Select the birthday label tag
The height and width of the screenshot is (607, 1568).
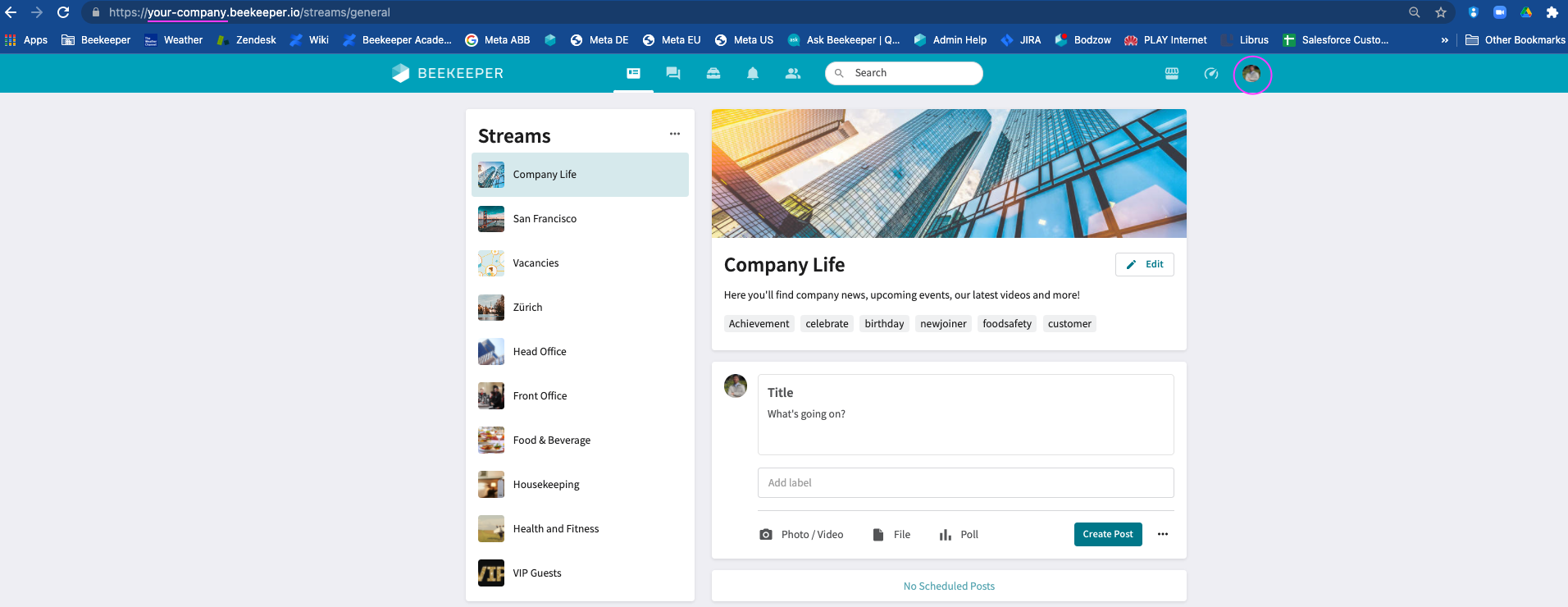click(884, 324)
